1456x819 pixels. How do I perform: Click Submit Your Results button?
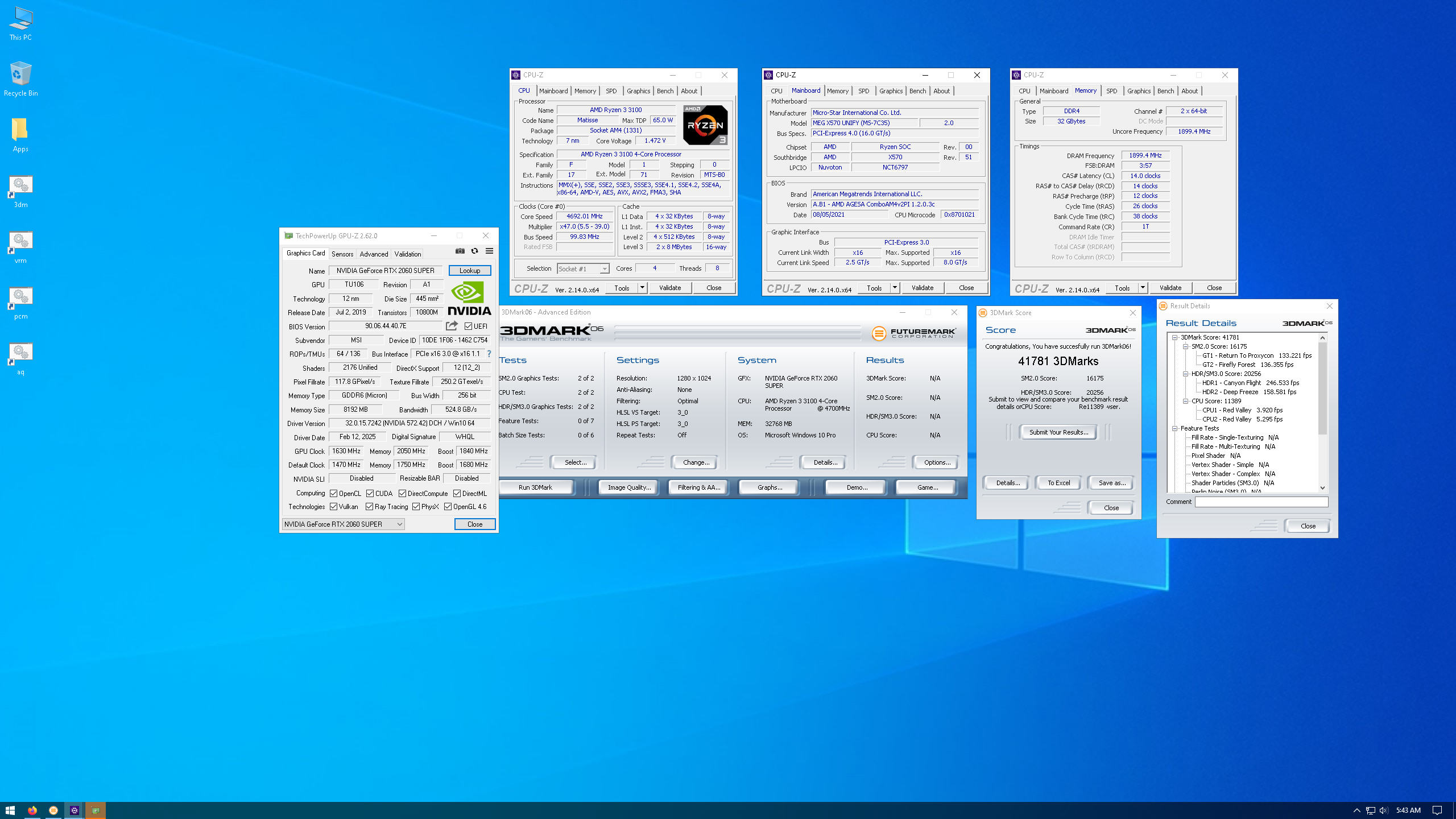pyautogui.click(x=1058, y=432)
